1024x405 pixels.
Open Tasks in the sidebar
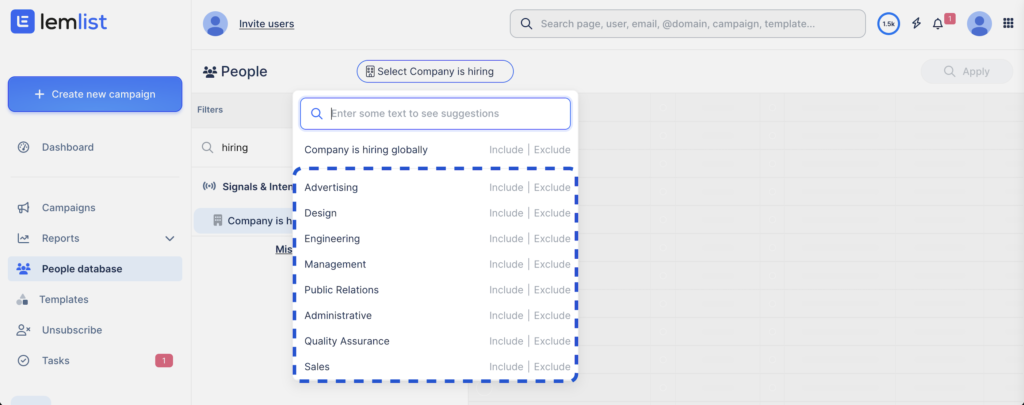[55, 360]
